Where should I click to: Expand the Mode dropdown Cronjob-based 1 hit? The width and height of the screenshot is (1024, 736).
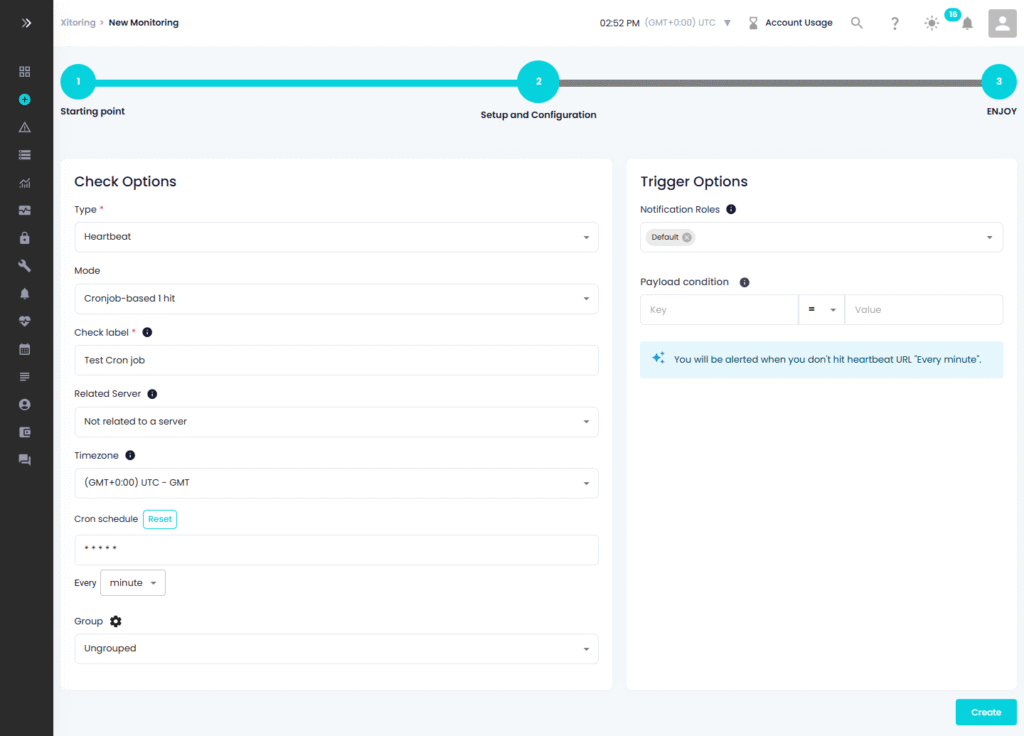tap(336, 298)
